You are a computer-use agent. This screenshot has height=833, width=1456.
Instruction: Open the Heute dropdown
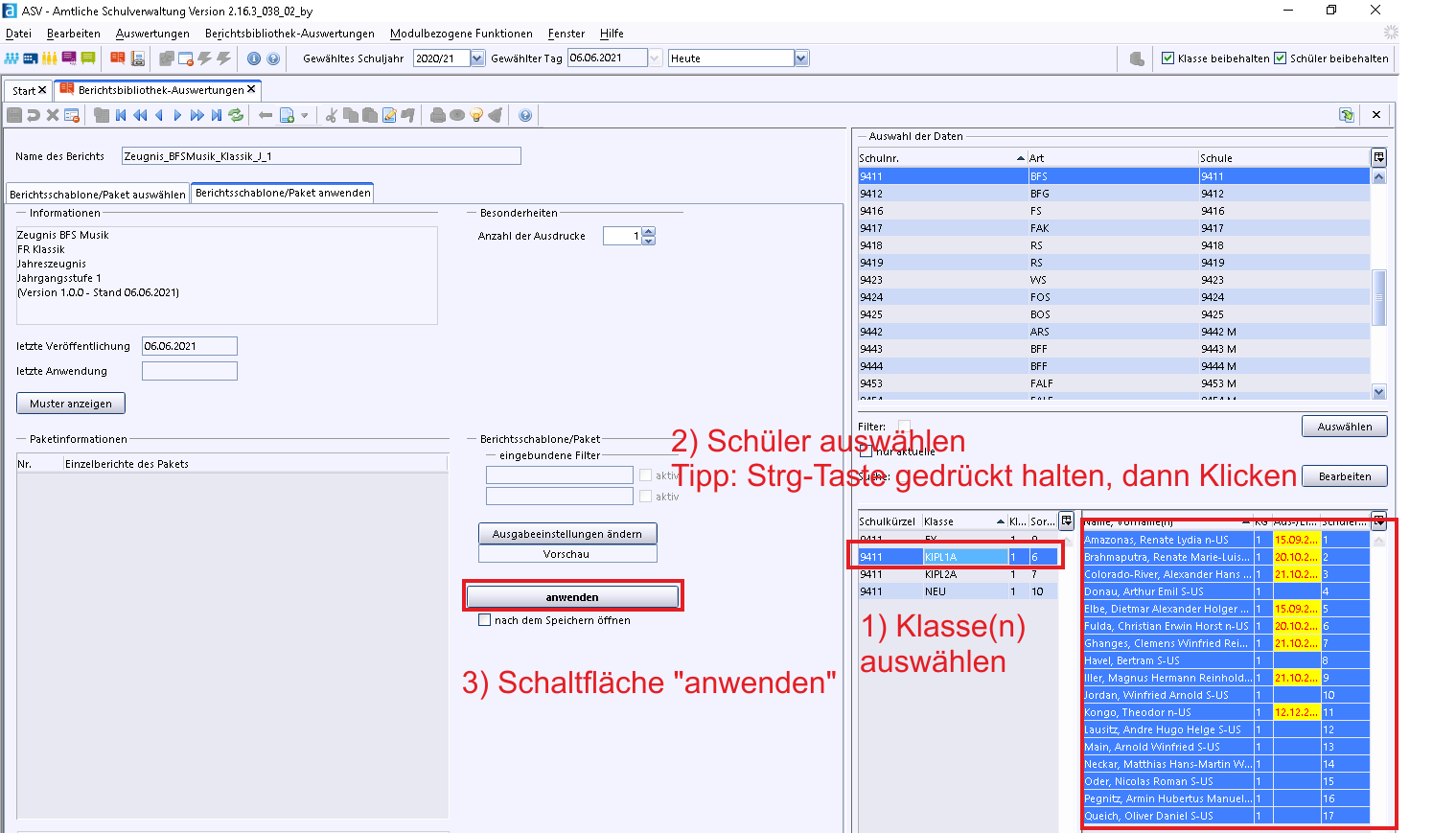pos(801,58)
